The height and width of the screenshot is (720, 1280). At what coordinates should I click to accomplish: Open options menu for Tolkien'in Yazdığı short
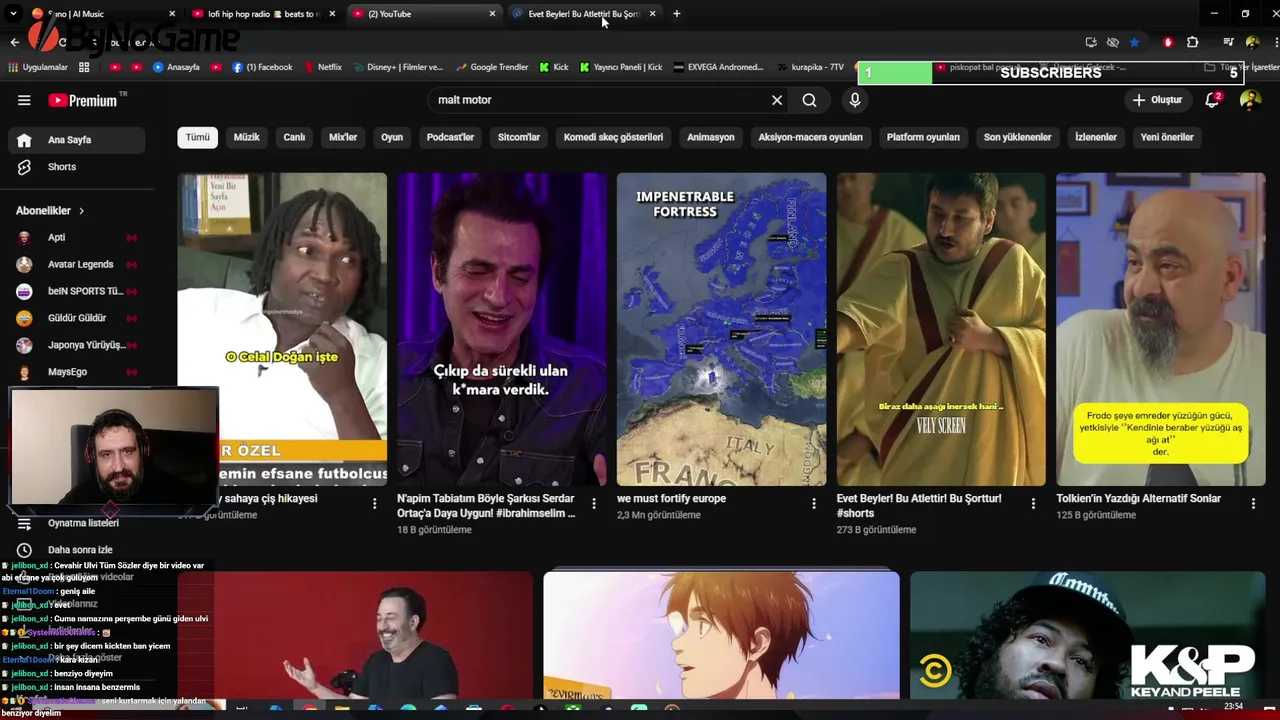coord(1253,503)
